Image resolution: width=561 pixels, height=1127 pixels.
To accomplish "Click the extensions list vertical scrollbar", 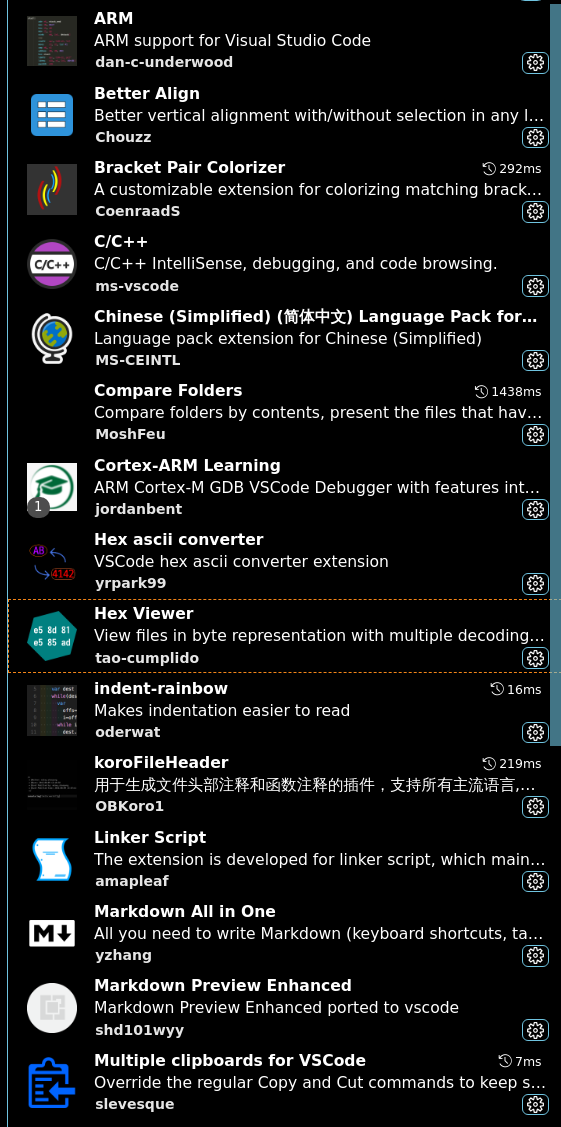I will [x=555, y=374].
